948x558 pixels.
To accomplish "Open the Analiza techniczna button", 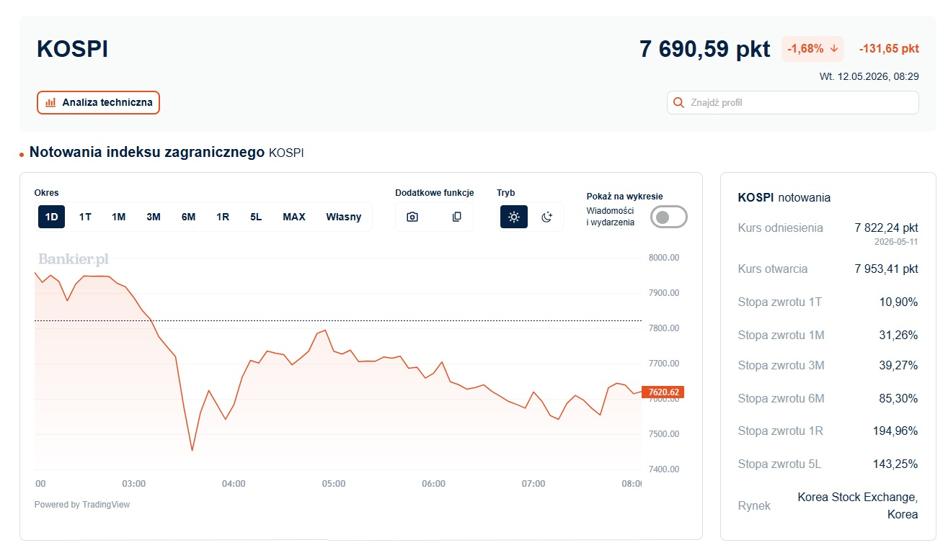I will [99, 103].
